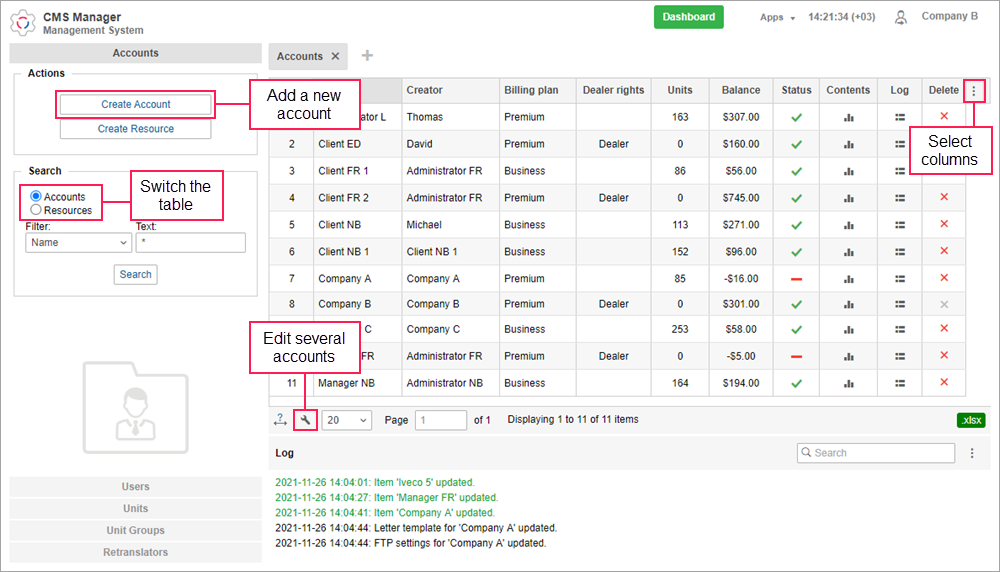Select the Client FR 1 account name
Viewport: 1000px width, 572px height.
(343, 171)
